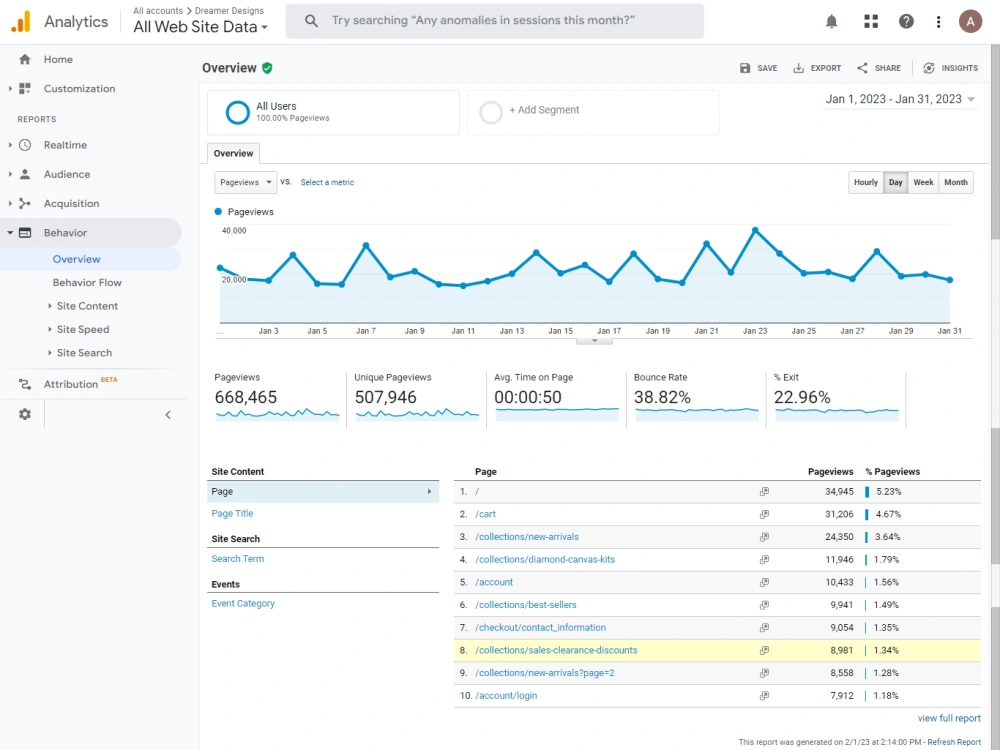This screenshot has width=1000, height=750.
Task: Open the three-dot more options menu
Action: click(938, 22)
